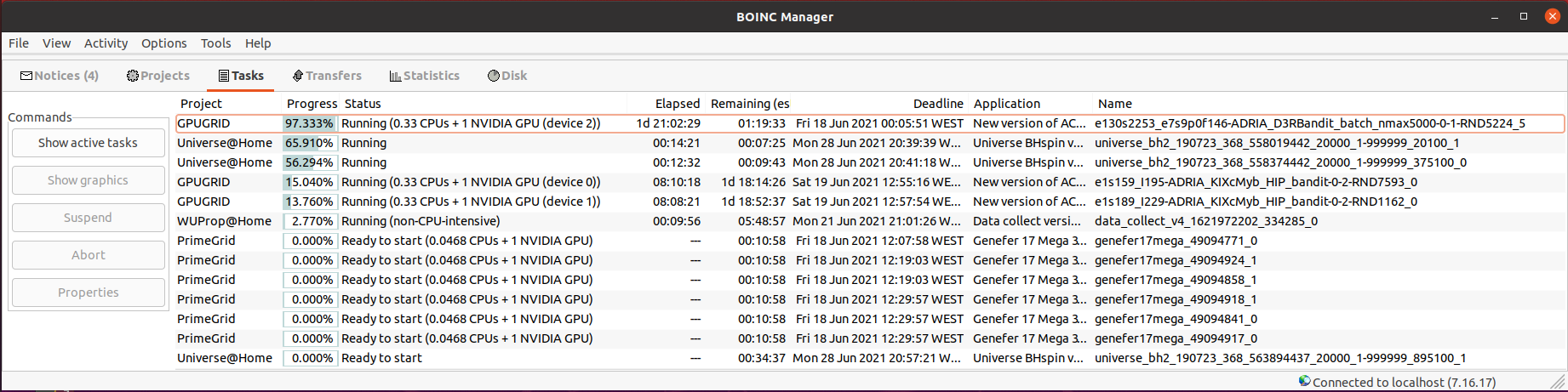Click the Notices envelope icon
Screen dimensions: 1568x392
(26, 76)
